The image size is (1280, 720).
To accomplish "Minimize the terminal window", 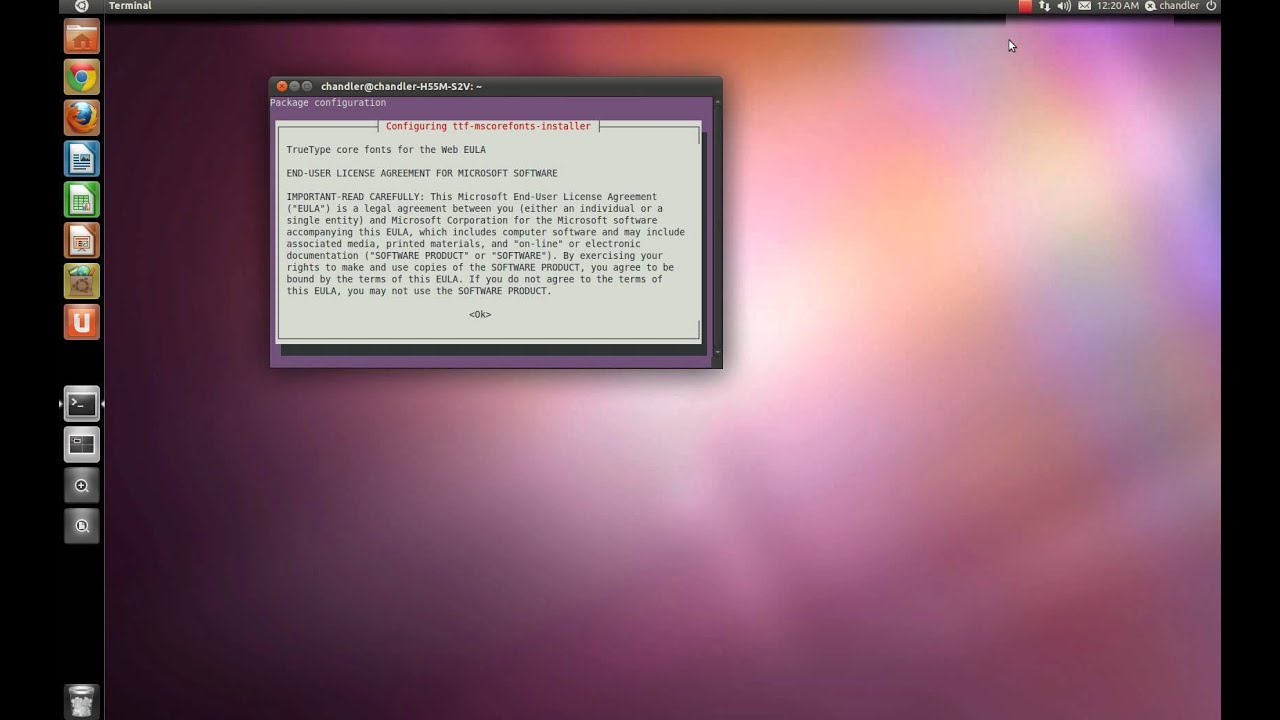I will (x=295, y=87).
